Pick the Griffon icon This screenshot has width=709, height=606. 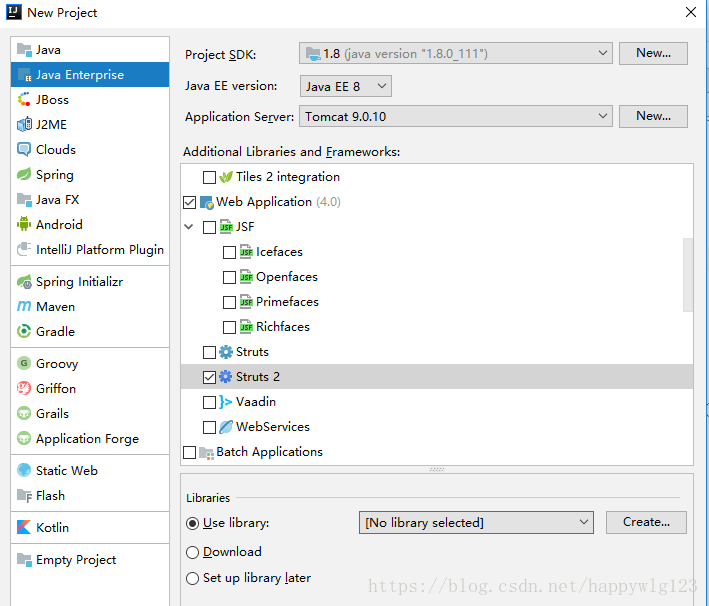coord(24,388)
